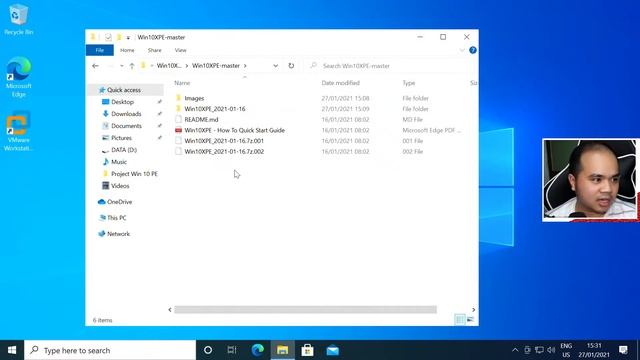The image size is (640, 360).
Task: Select Network in navigation pane
Action: pos(118,234)
